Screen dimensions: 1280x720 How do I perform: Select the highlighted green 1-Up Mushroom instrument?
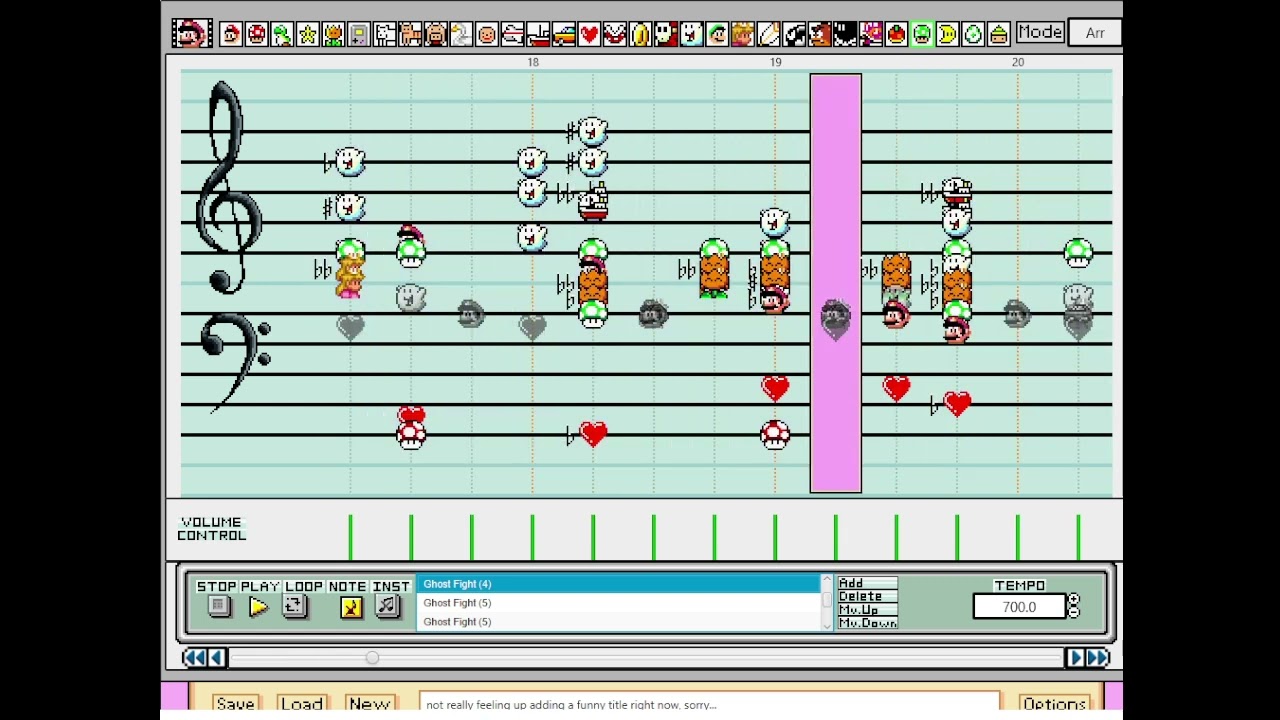922,35
